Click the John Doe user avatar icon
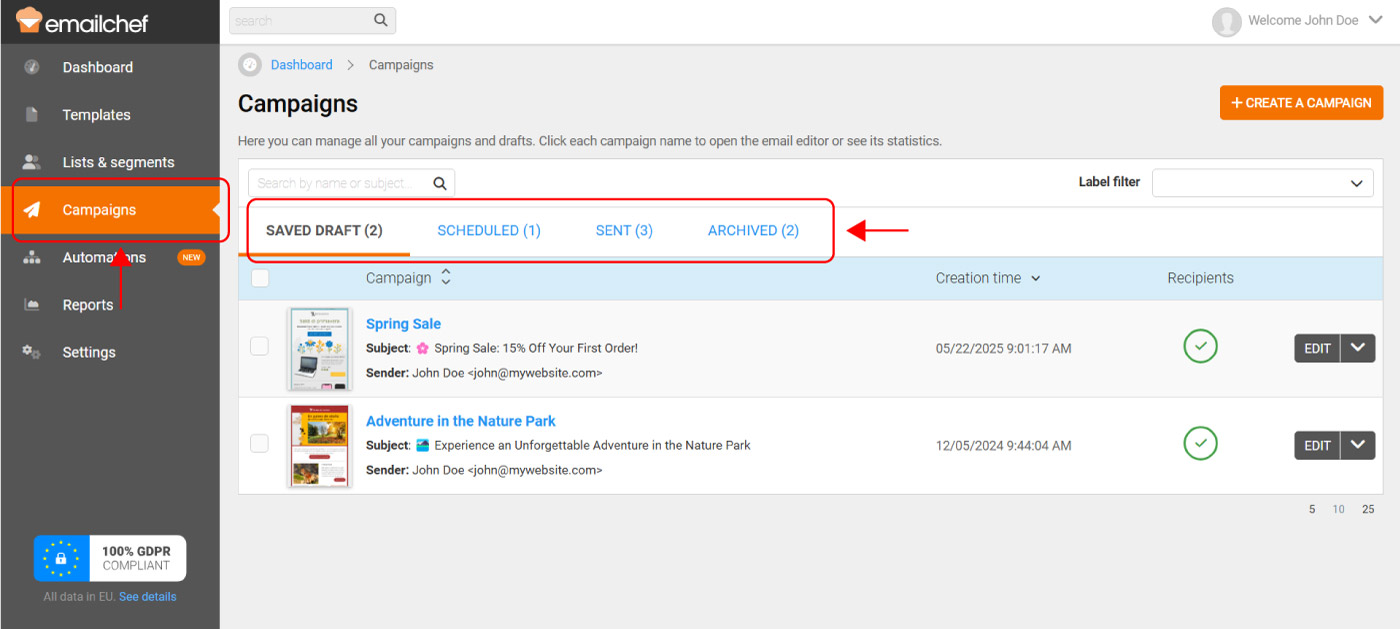The width and height of the screenshot is (1400, 629). point(1226,21)
